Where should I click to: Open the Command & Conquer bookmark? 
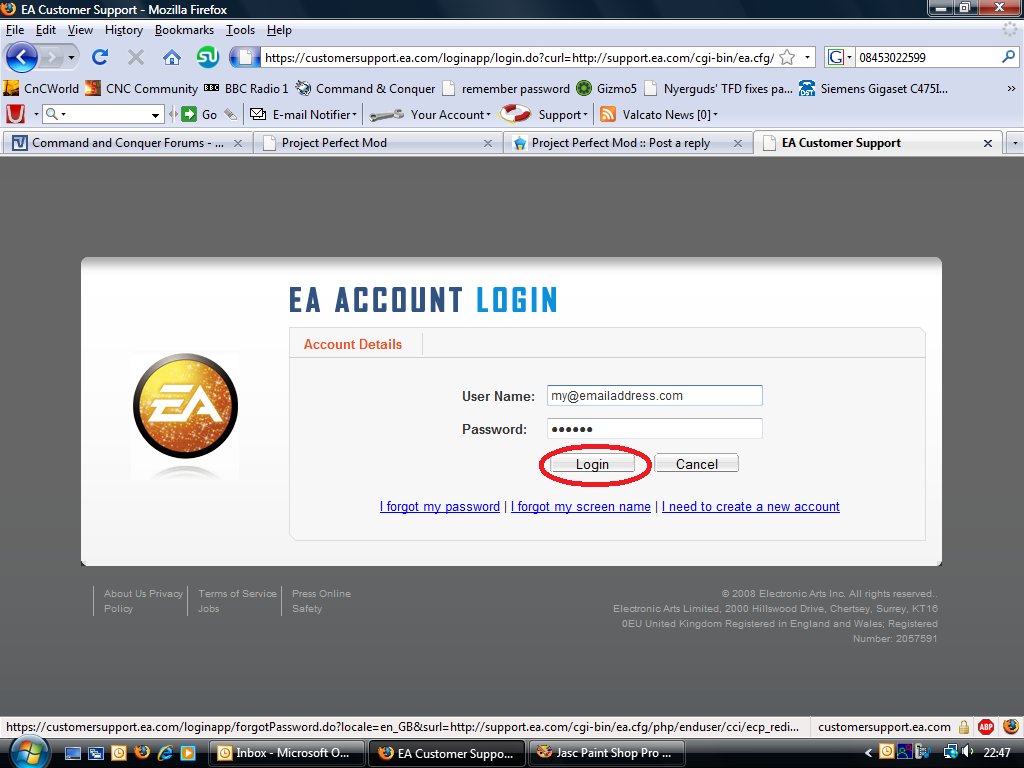[x=365, y=88]
